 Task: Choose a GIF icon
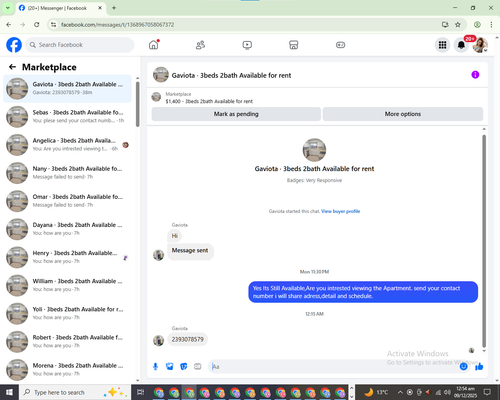(198, 367)
